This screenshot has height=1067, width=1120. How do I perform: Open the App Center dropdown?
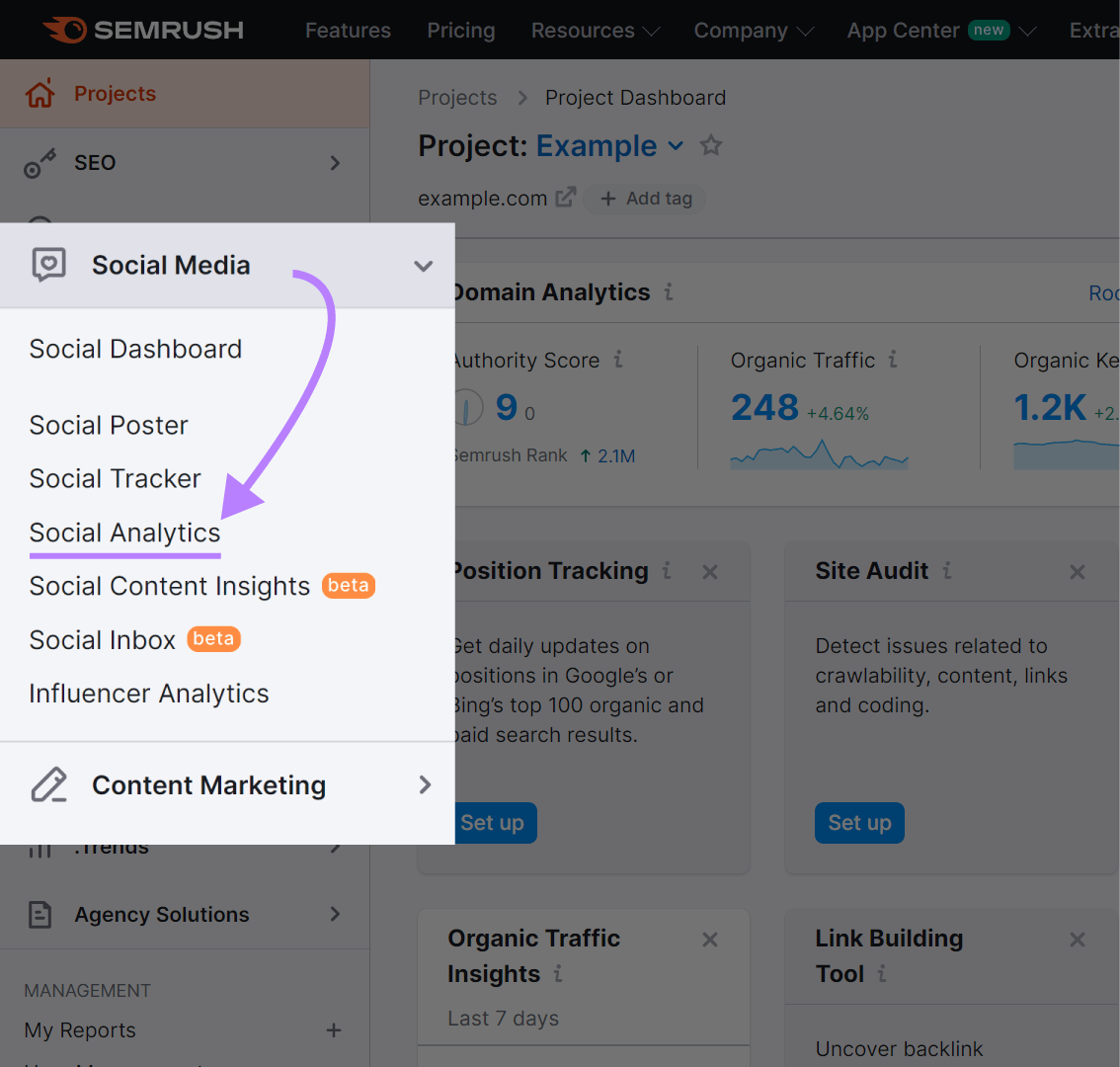(941, 30)
